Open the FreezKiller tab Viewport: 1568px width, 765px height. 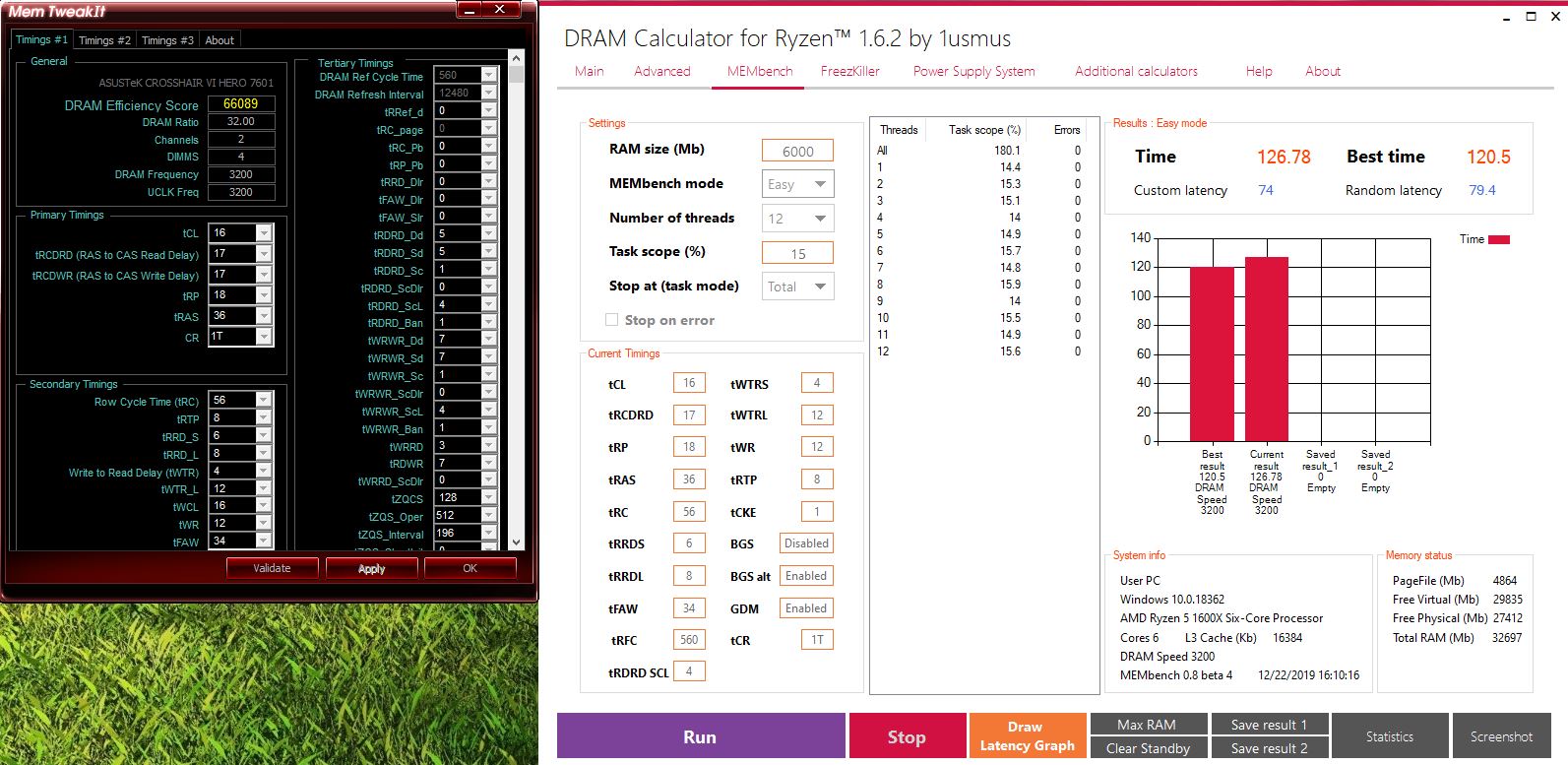coord(850,71)
